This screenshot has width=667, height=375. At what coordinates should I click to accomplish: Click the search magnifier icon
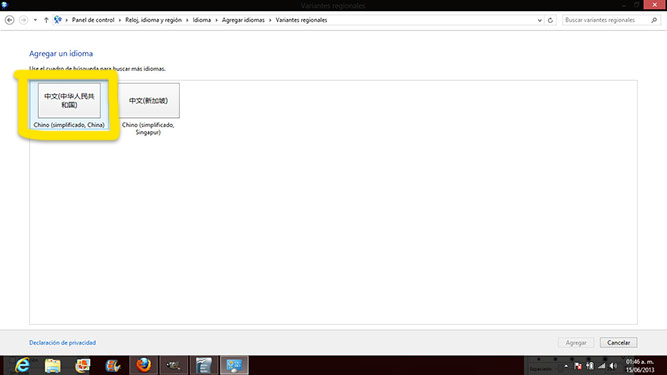pyautogui.click(x=654, y=20)
